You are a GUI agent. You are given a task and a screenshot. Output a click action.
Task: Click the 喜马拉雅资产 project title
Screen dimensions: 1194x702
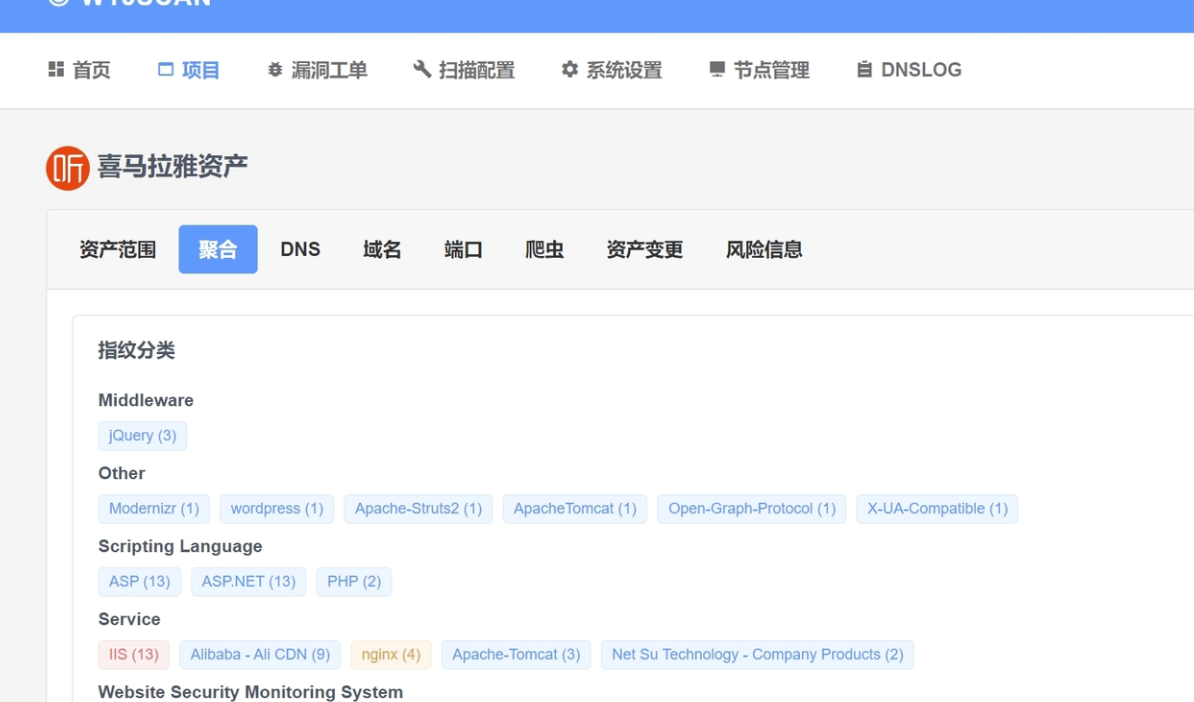[x=173, y=166]
